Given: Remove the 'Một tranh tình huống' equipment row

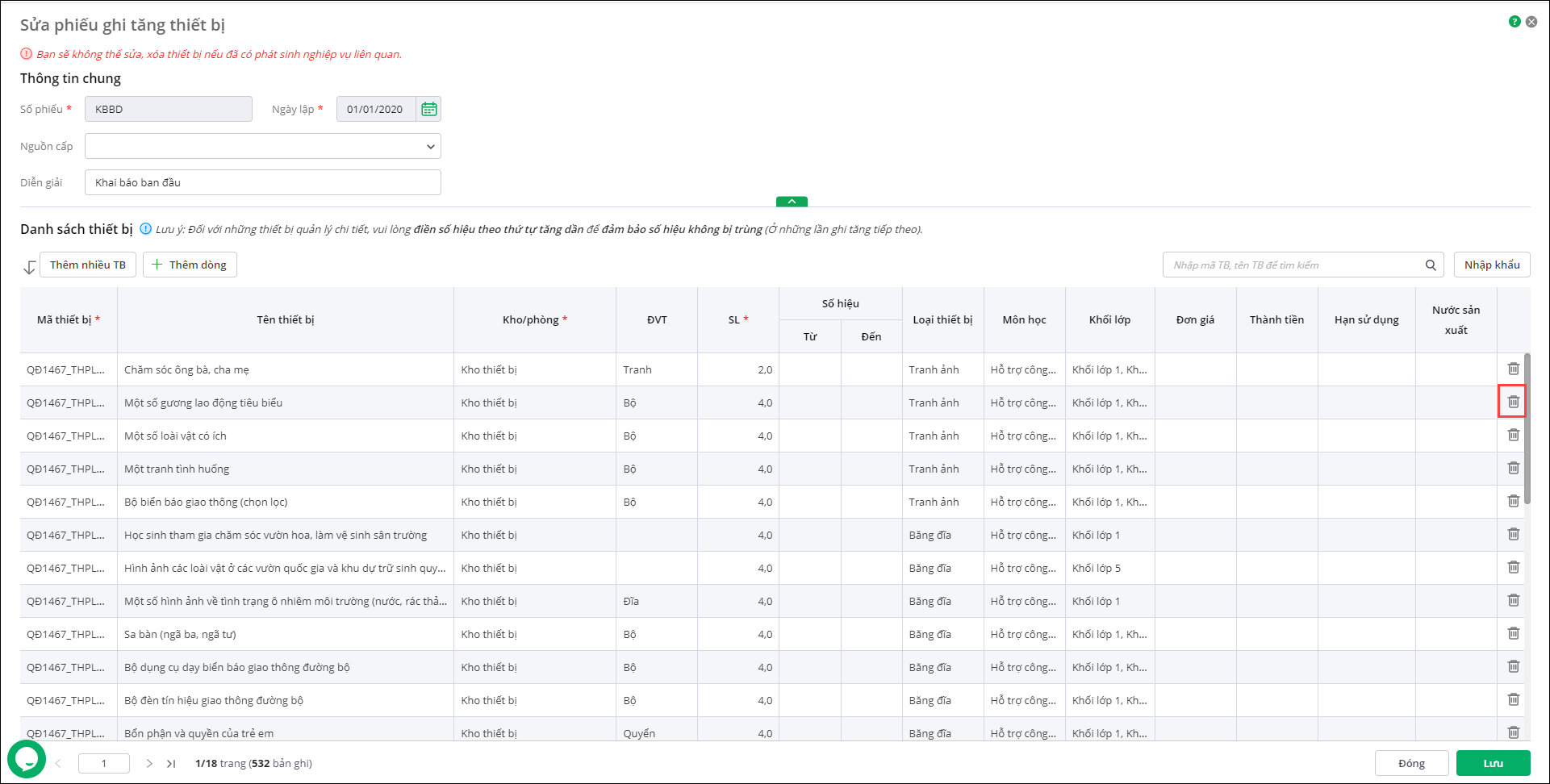Looking at the screenshot, I should tap(1513, 468).
